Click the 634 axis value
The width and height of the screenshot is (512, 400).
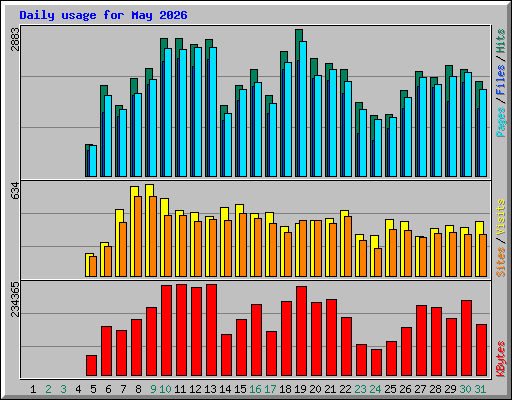click(x=16, y=191)
